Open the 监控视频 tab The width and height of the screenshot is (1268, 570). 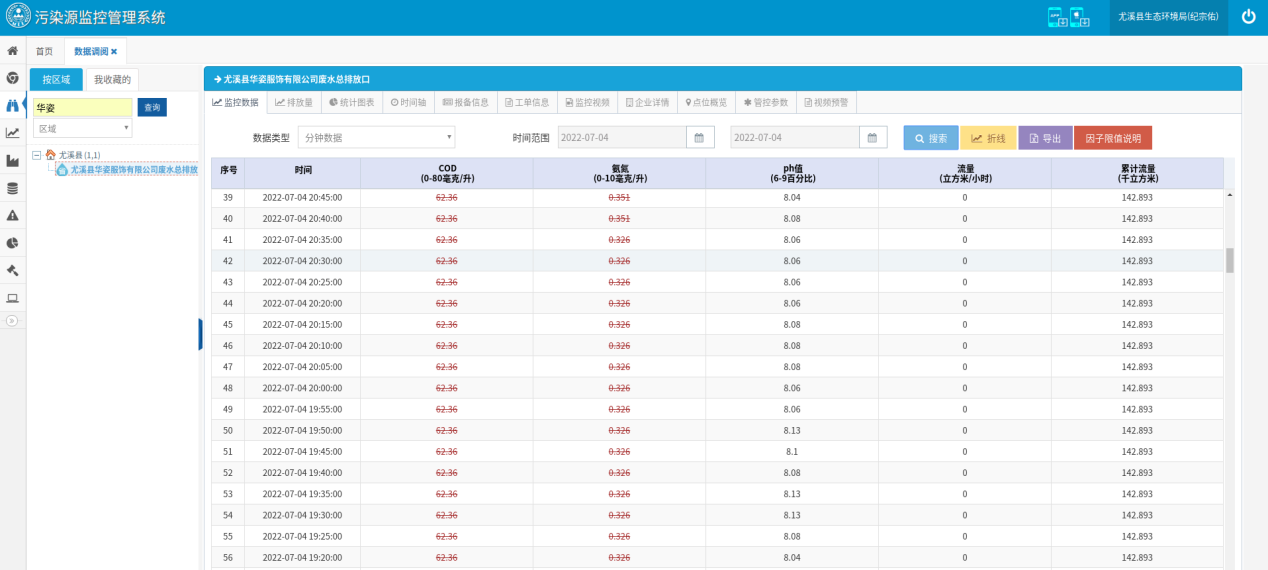[x=586, y=102]
